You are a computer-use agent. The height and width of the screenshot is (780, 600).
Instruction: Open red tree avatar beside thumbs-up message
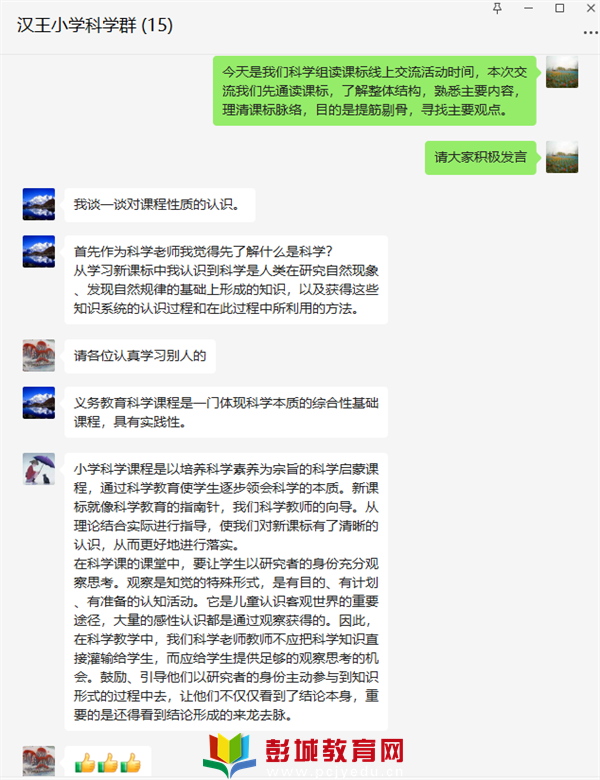39,761
